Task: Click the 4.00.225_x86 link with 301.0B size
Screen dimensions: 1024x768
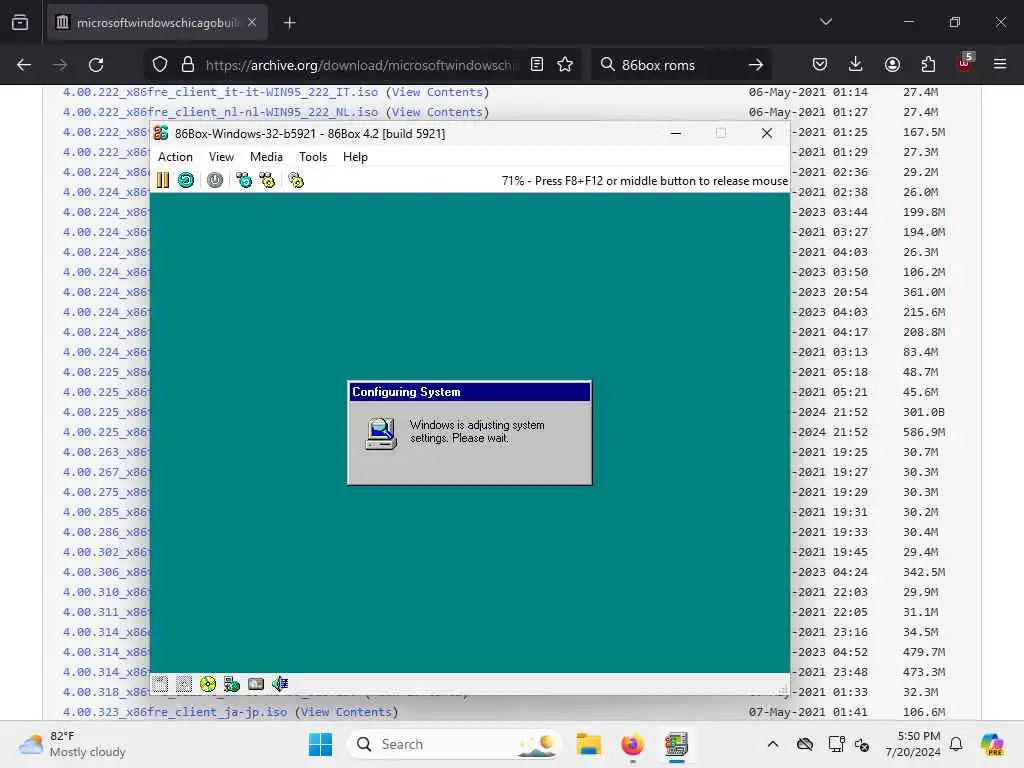Action: coord(106,412)
